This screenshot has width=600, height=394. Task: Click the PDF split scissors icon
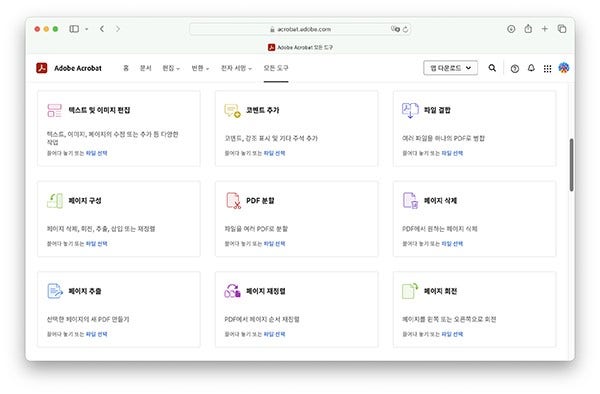click(233, 201)
